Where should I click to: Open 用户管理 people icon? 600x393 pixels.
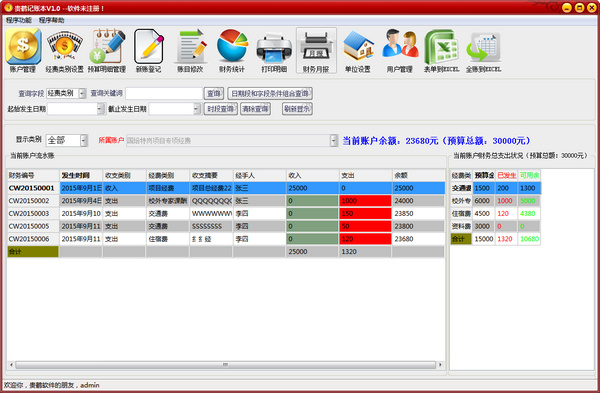pyautogui.click(x=399, y=51)
